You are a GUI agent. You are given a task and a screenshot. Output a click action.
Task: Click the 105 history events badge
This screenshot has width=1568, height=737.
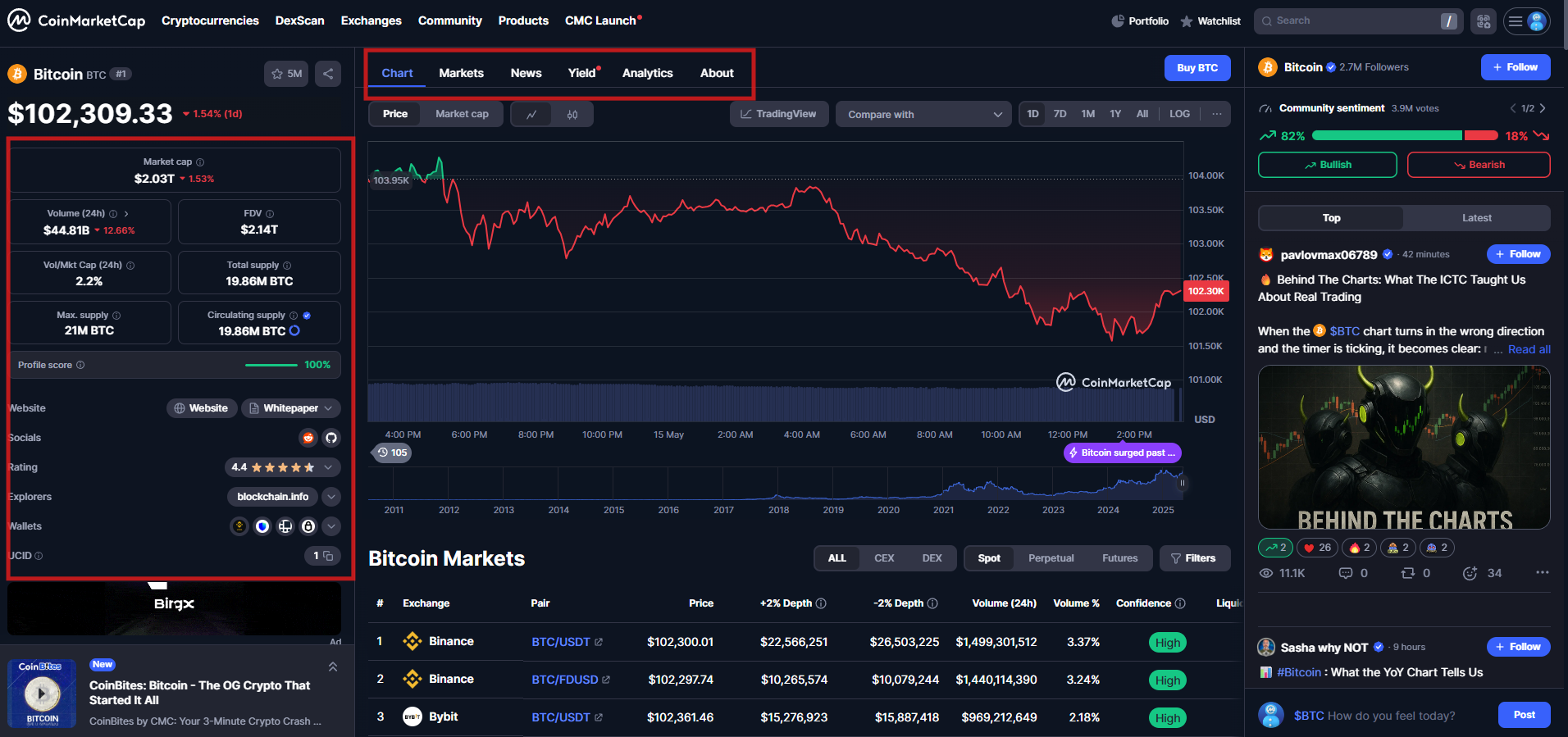[392, 453]
